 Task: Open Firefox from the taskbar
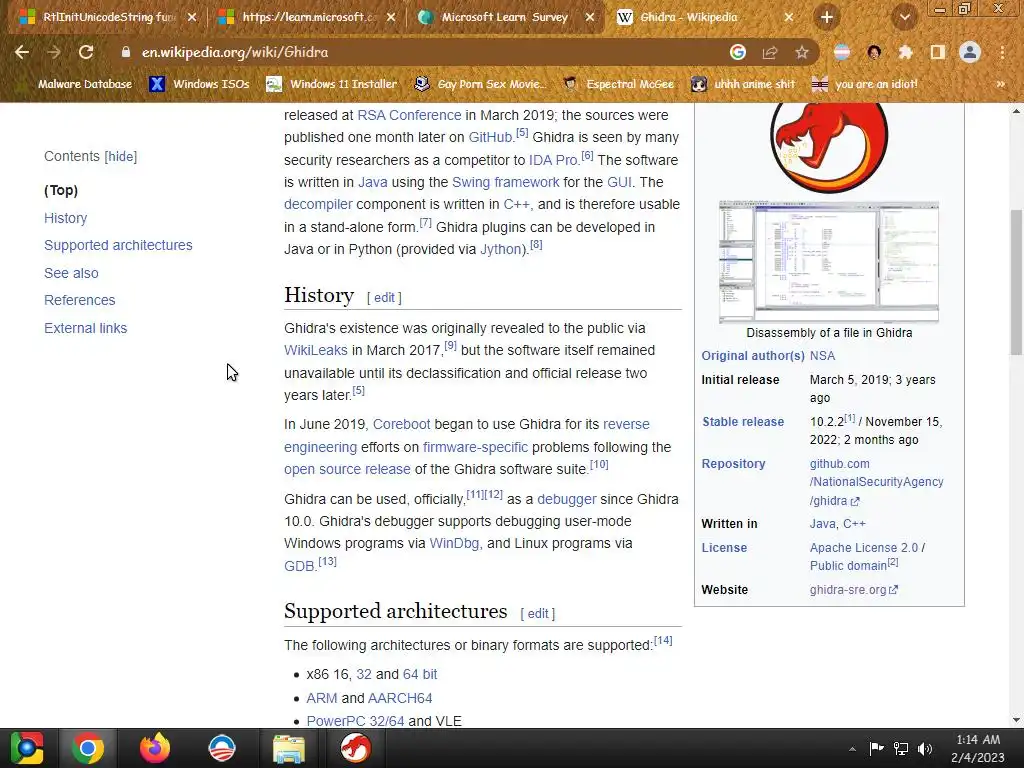coord(155,748)
